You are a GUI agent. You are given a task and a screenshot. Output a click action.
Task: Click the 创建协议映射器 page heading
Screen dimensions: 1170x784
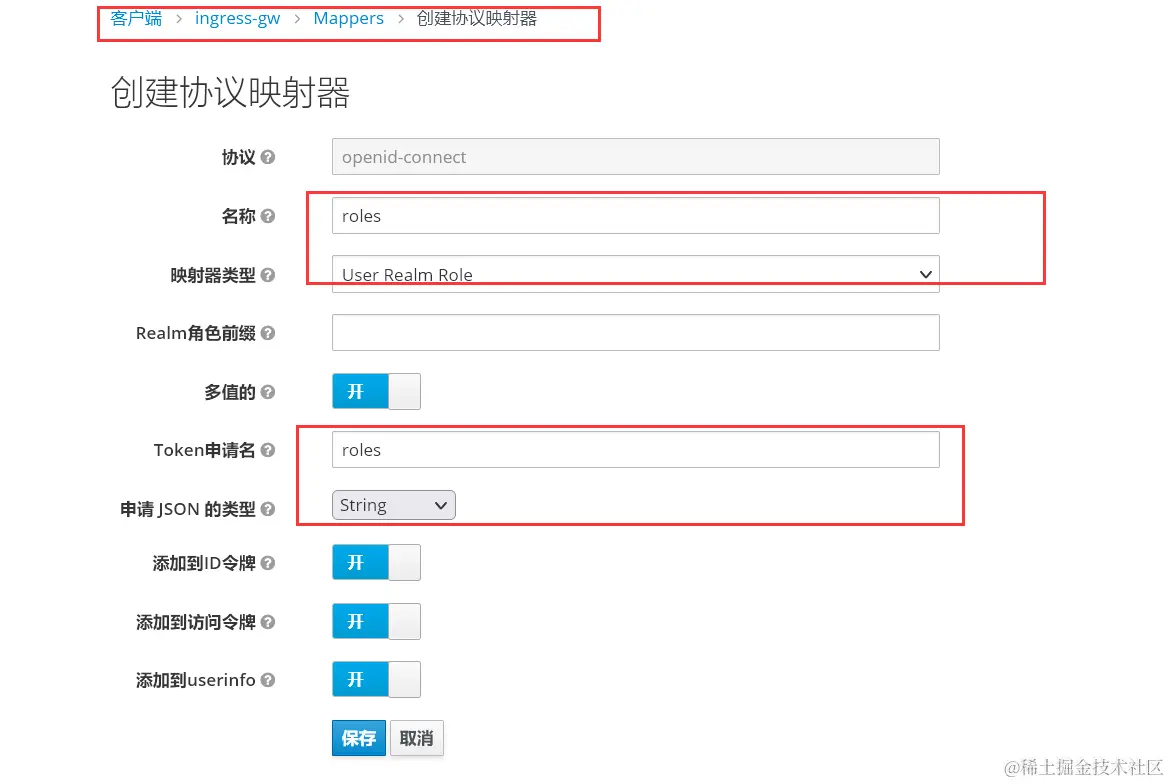(230, 92)
